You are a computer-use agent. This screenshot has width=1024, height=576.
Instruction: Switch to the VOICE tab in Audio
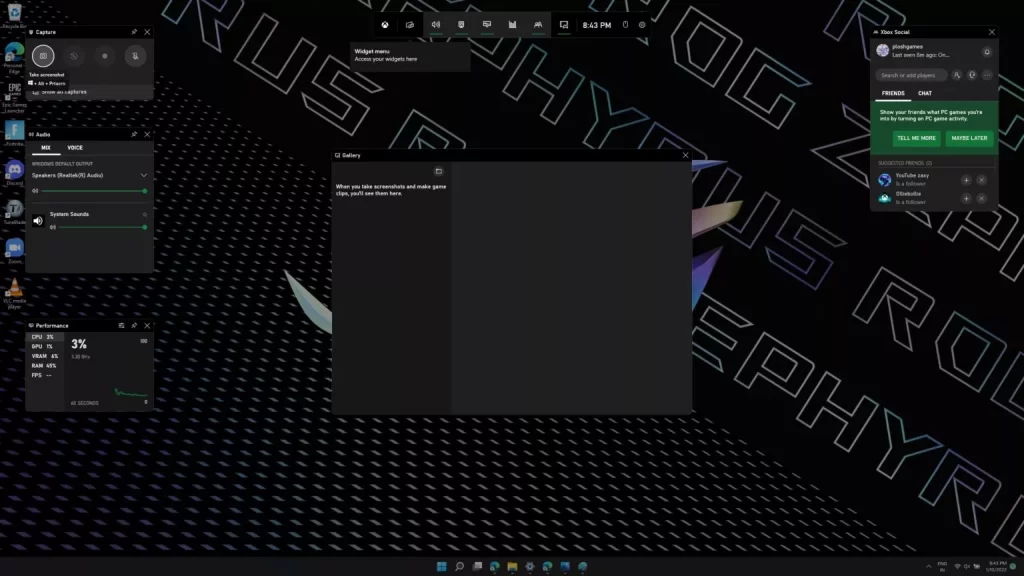75,148
